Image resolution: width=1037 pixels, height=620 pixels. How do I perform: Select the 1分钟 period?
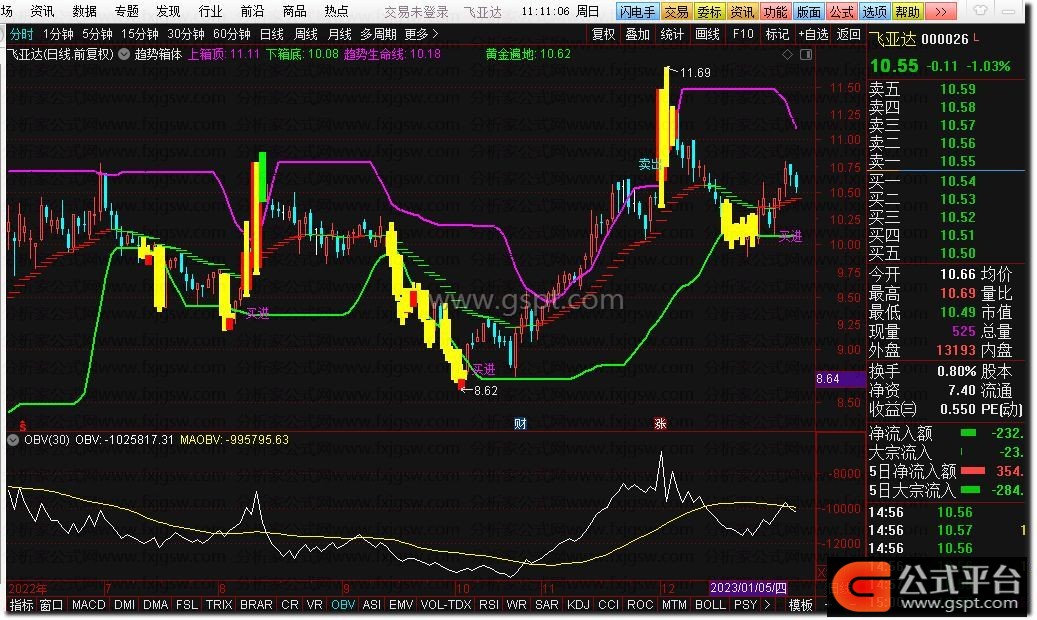58,34
